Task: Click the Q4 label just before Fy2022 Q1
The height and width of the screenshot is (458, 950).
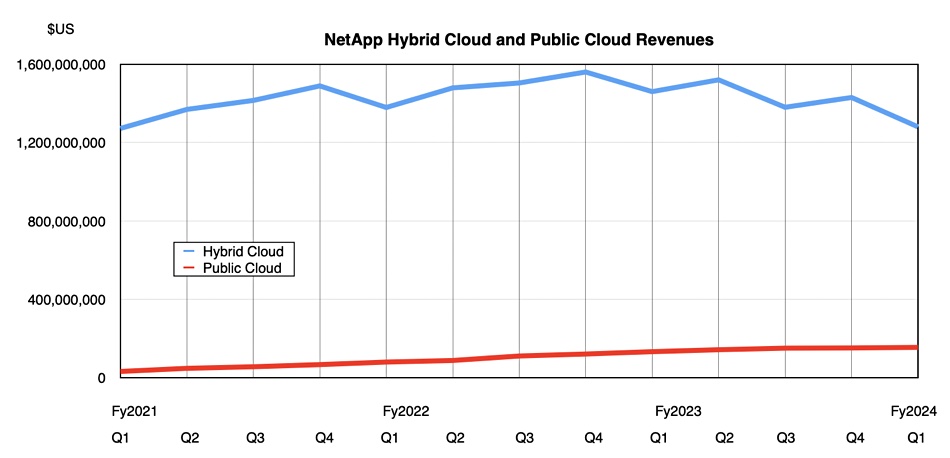Action: (324, 437)
